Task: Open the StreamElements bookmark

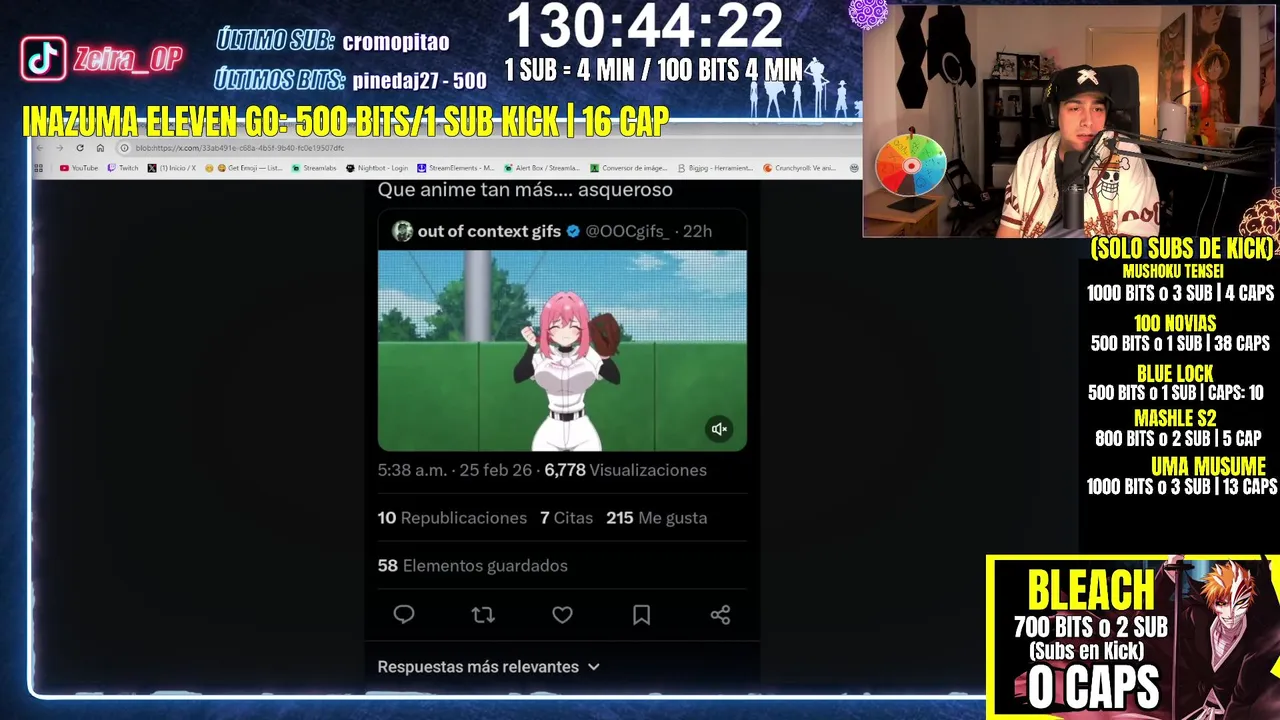Action: (x=456, y=168)
